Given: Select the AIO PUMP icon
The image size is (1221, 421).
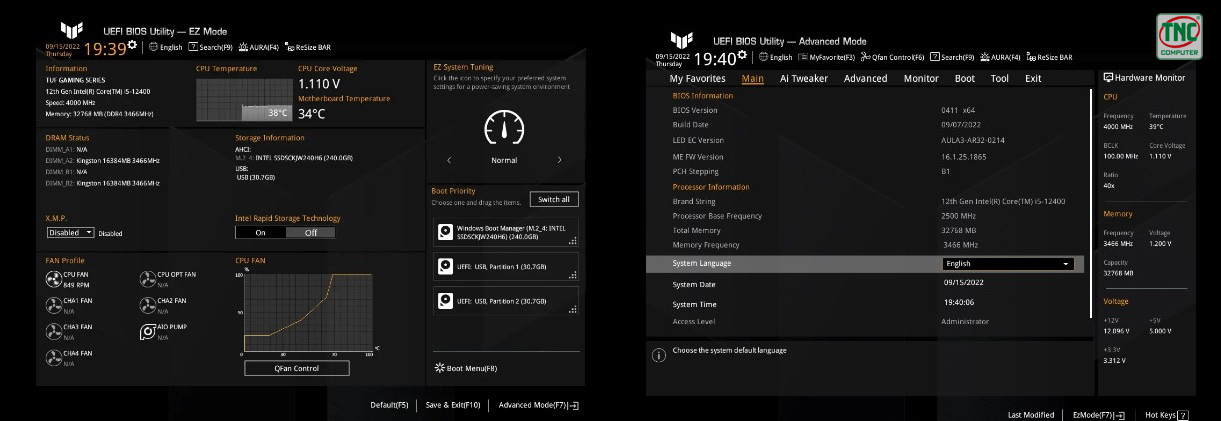Looking at the screenshot, I should click(148, 330).
